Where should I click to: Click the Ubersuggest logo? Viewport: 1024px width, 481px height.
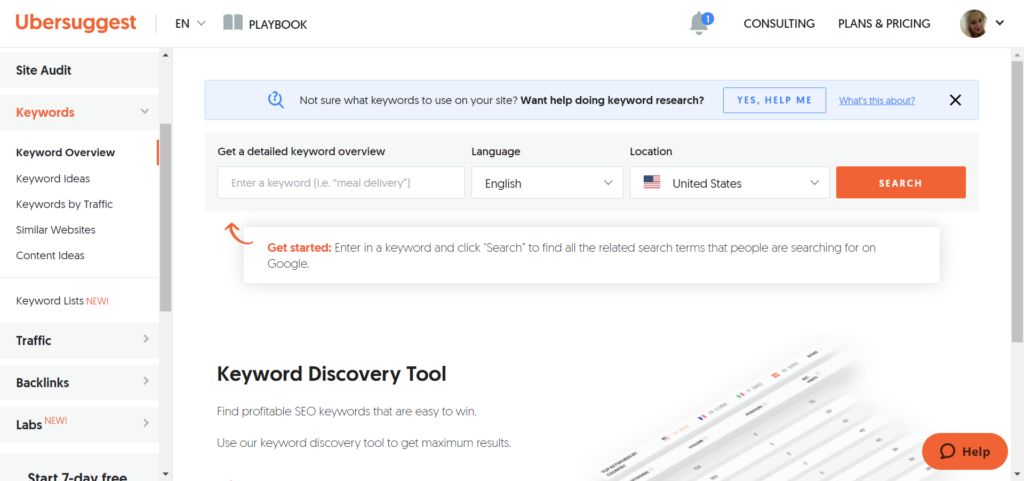click(x=76, y=23)
